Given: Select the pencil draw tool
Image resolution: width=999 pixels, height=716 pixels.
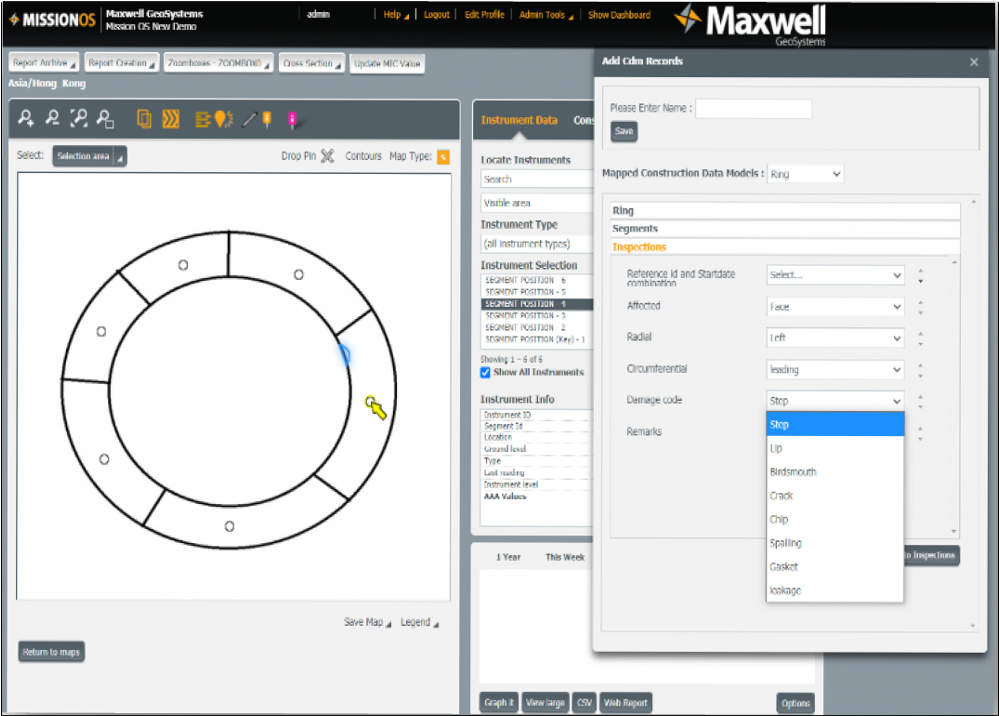Looking at the screenshot, I should [x=249, y=119].
